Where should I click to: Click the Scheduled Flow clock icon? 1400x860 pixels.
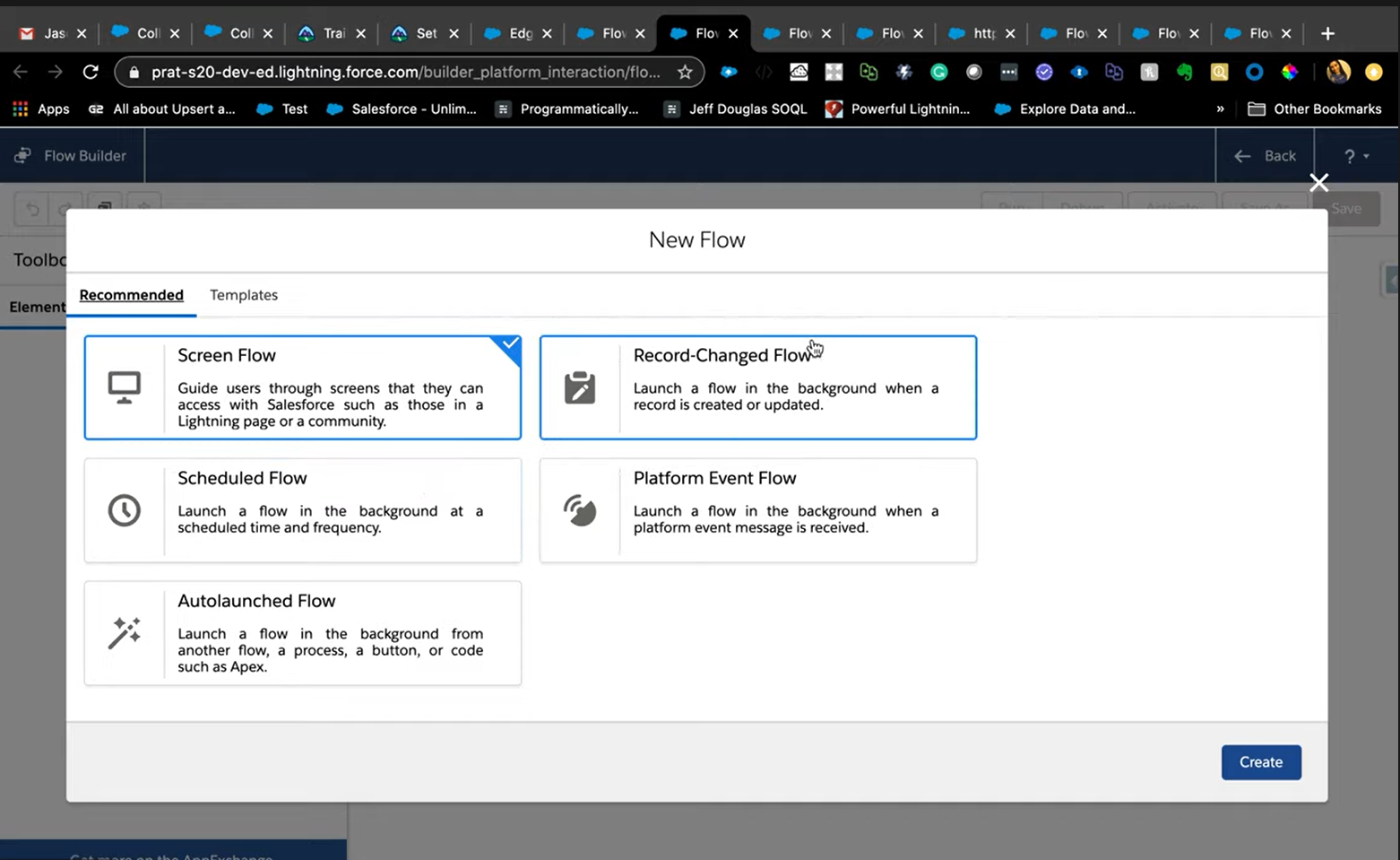[x=125, y=510]
